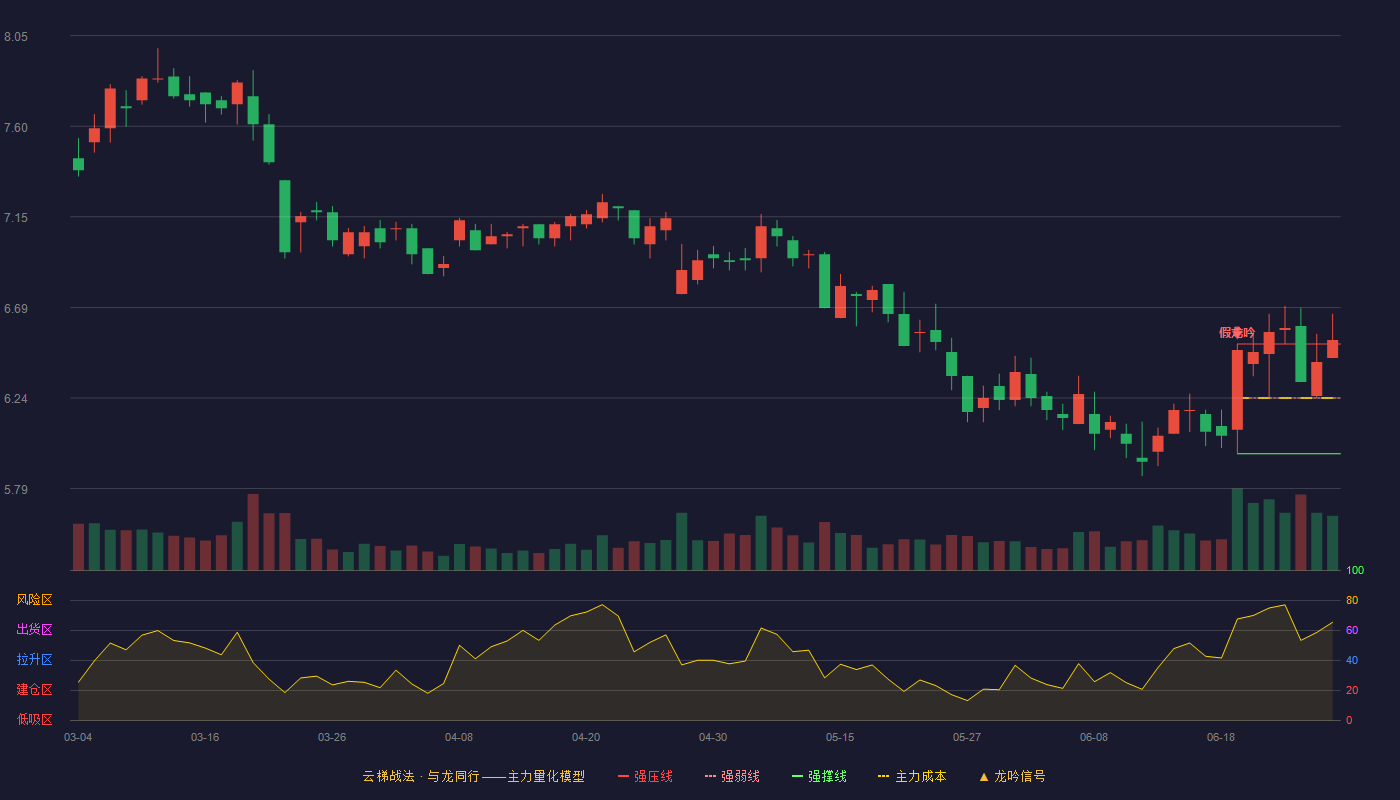This screenshot has height=800, width=1400.
Task: Click the 06-08 date label
Action: tap(1094, 737)
